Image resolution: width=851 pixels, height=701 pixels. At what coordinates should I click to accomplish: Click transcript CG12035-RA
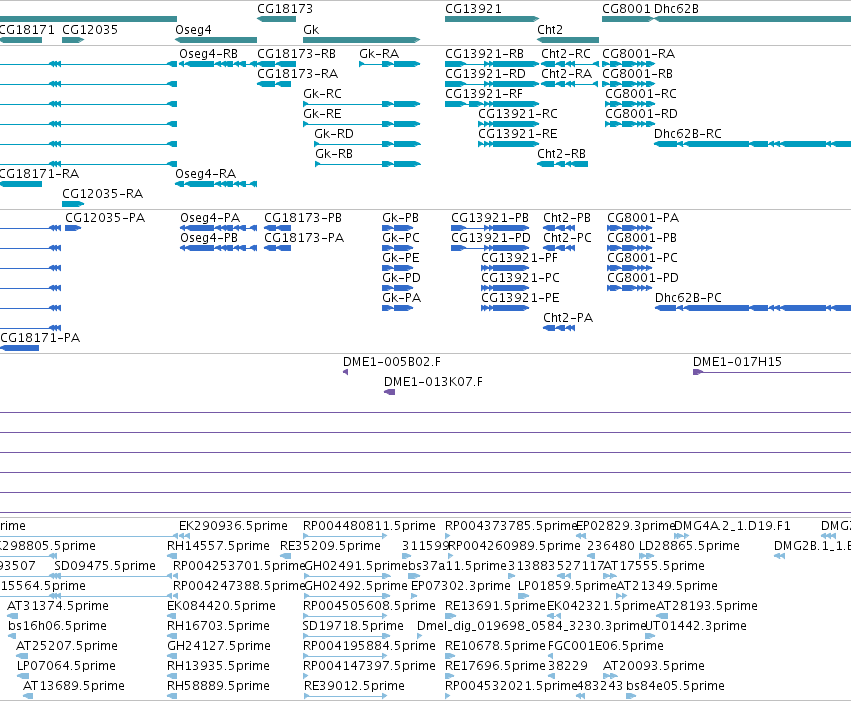pos(103,194)
